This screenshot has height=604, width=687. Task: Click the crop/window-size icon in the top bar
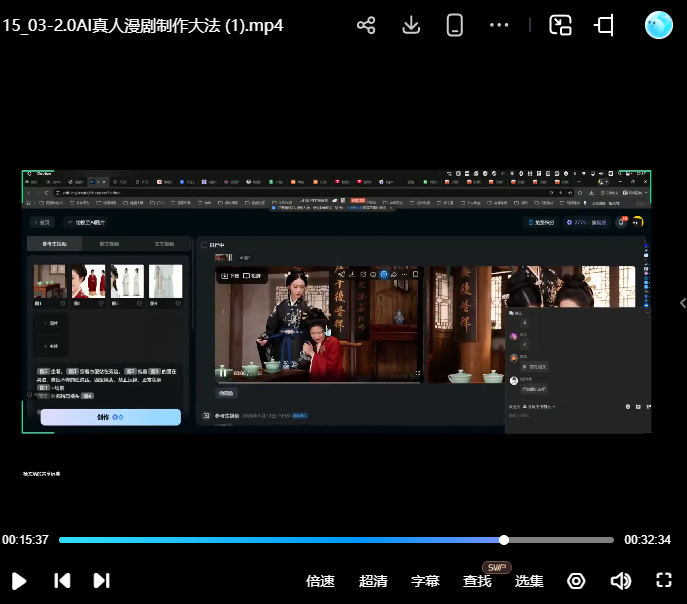tap(605, 25)
